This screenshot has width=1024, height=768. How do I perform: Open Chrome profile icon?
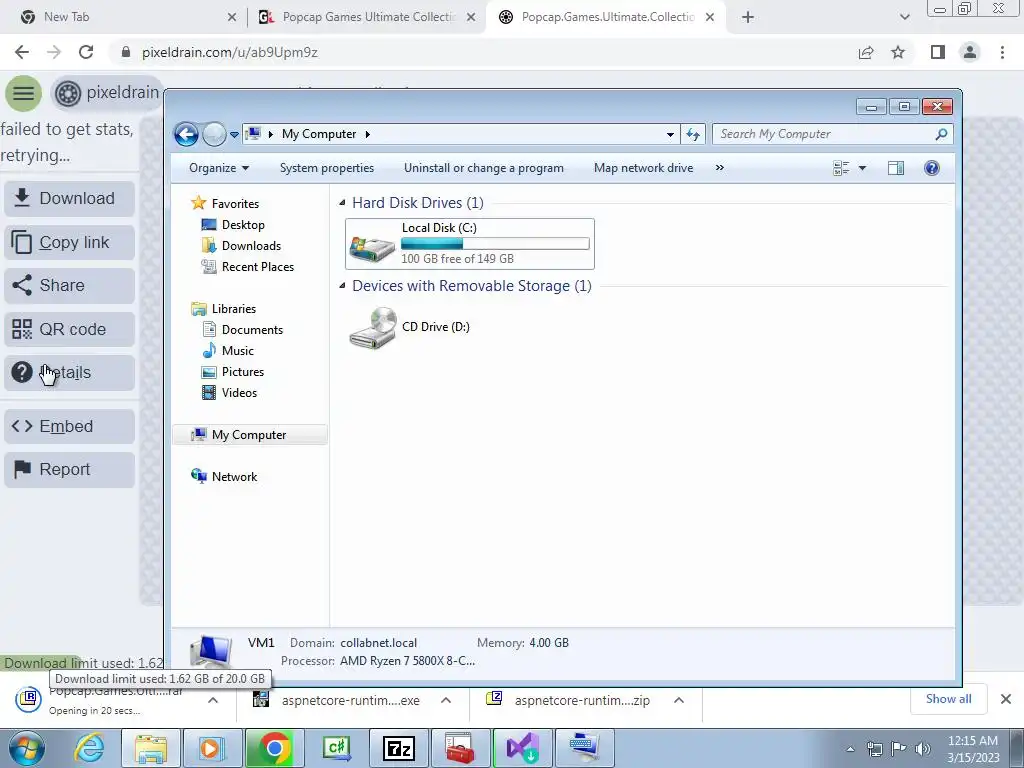[970, 52]
